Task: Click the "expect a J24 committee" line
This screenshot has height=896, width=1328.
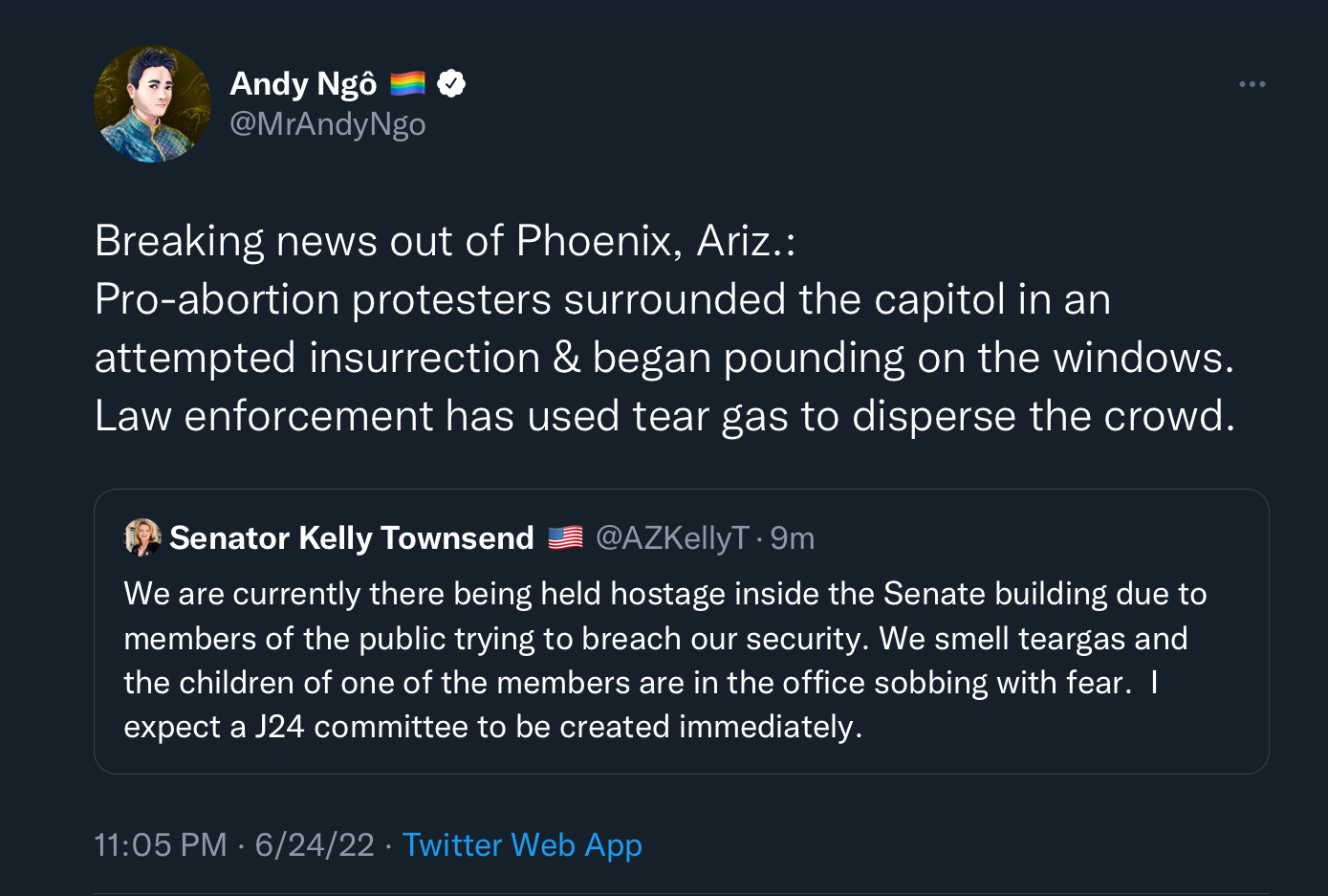Action: point(492,727)
